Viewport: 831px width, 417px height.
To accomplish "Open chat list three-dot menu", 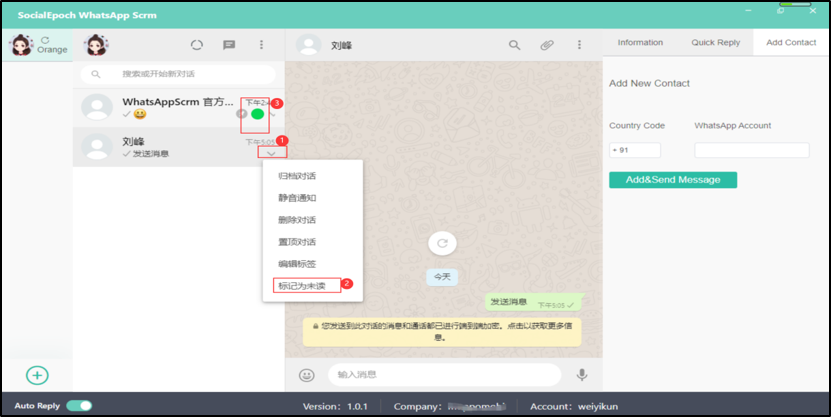I will [261, 45].
